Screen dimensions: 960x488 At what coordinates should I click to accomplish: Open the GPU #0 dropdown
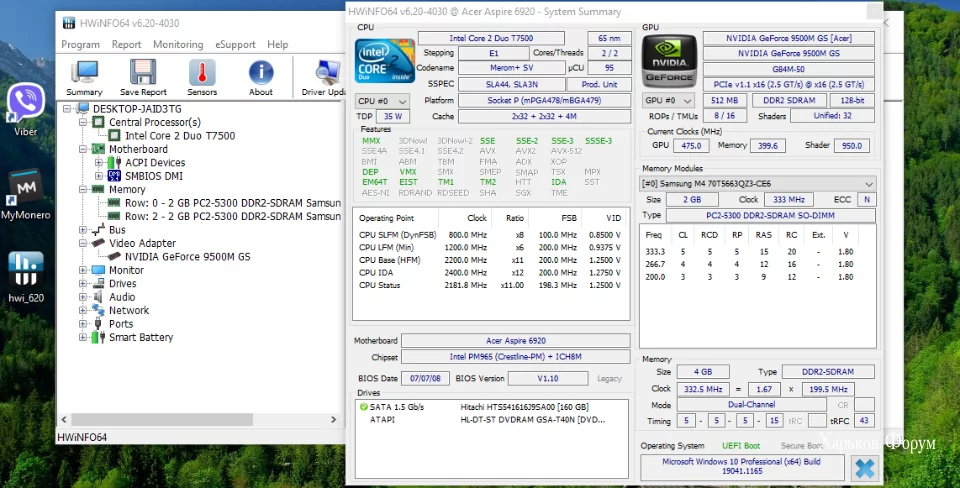tap(668, 100)
